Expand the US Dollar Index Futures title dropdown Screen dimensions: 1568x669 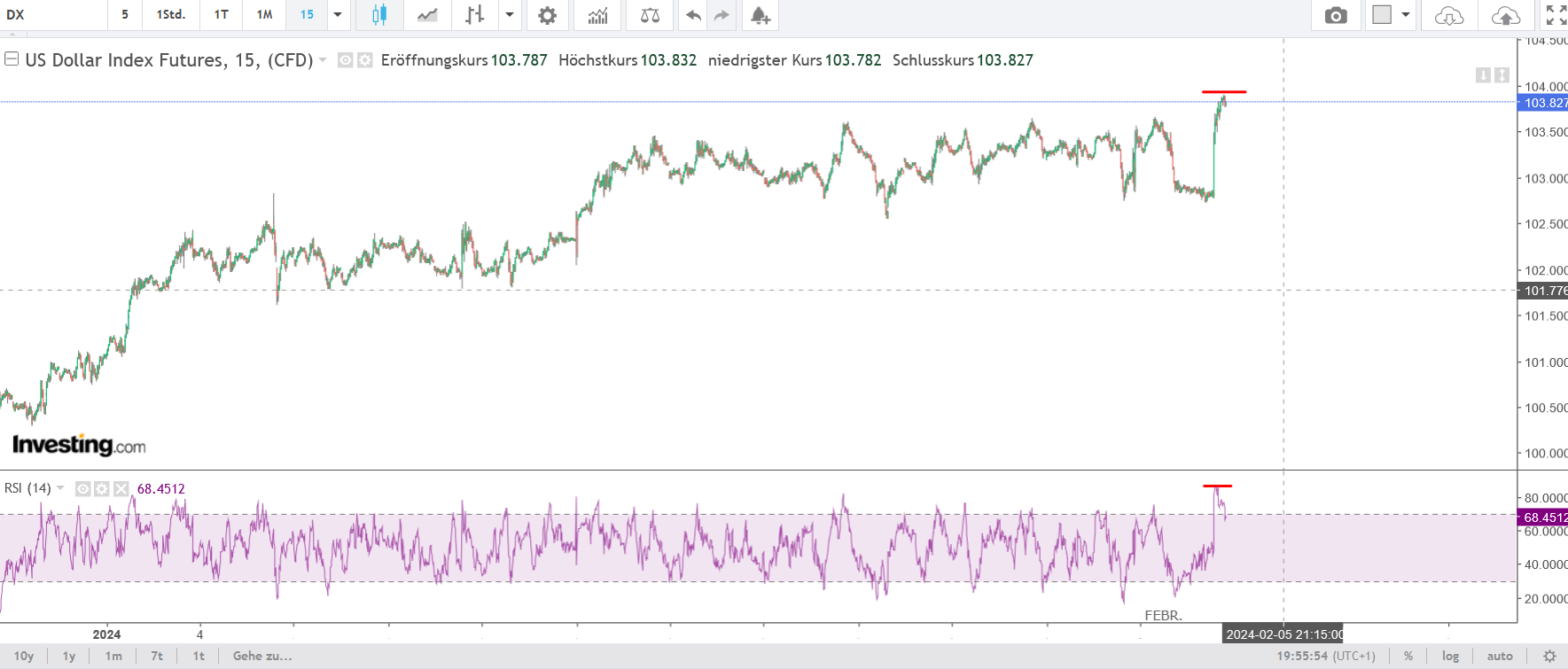(323, 60)
